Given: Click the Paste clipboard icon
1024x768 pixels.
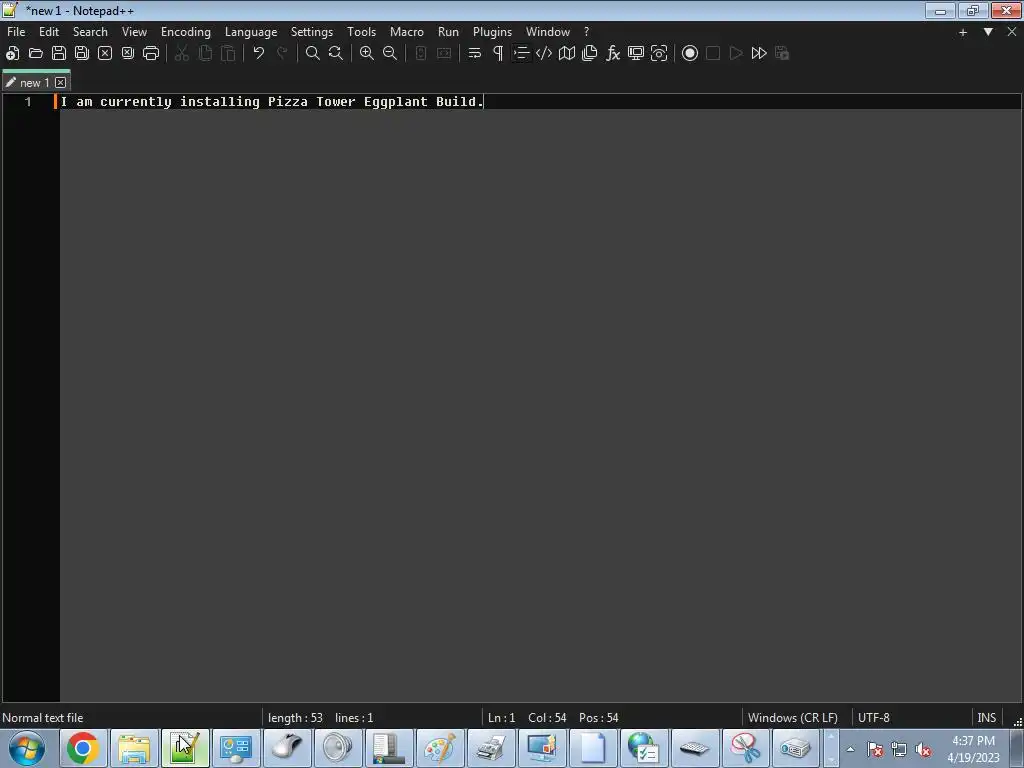Looking at the screenshot, I should [x=228, y=54].
